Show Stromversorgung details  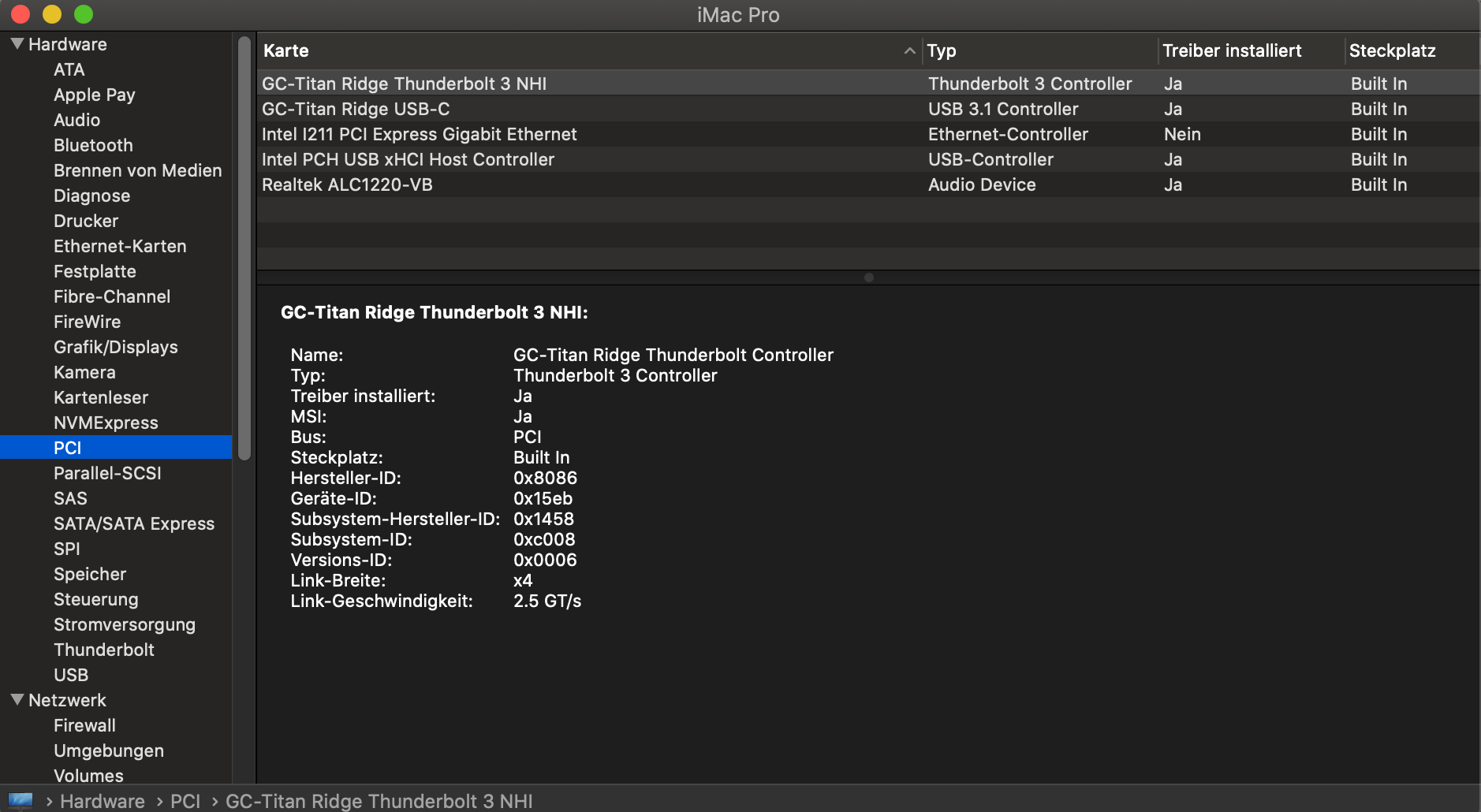coord(125,624)
